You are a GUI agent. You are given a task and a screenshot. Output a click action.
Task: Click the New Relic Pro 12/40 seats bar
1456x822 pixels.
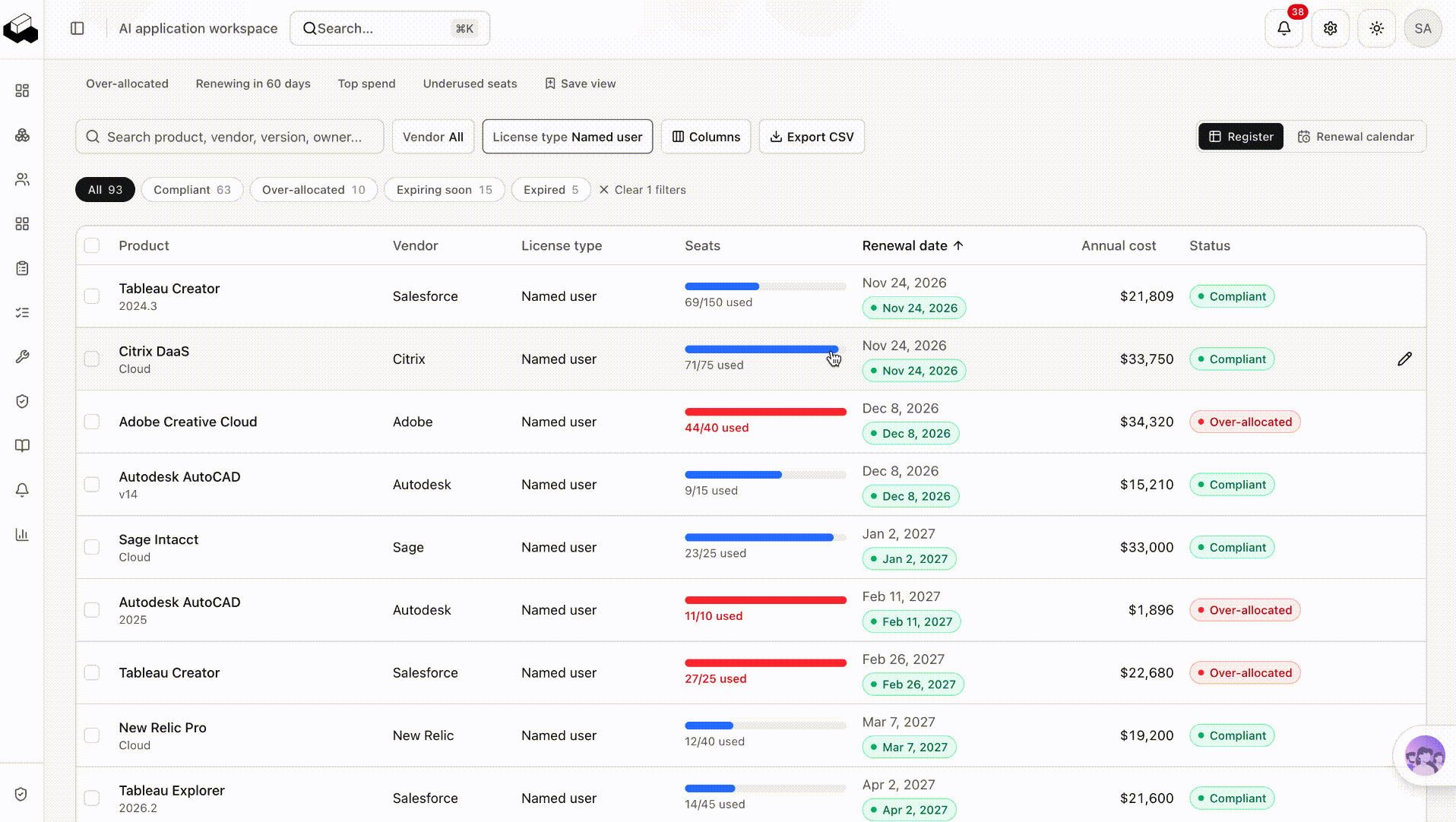(765, 726)
